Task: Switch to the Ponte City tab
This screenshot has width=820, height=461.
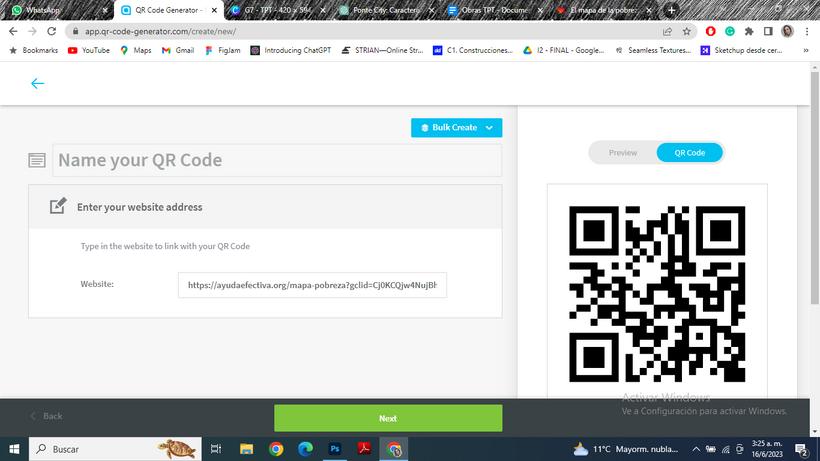Action: click(x=386, y=10)
